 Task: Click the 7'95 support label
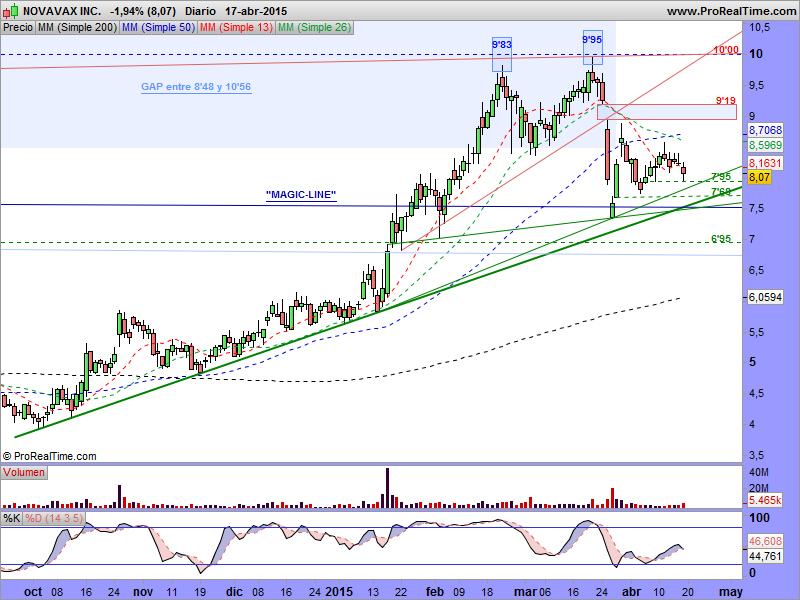pos(721,177)
